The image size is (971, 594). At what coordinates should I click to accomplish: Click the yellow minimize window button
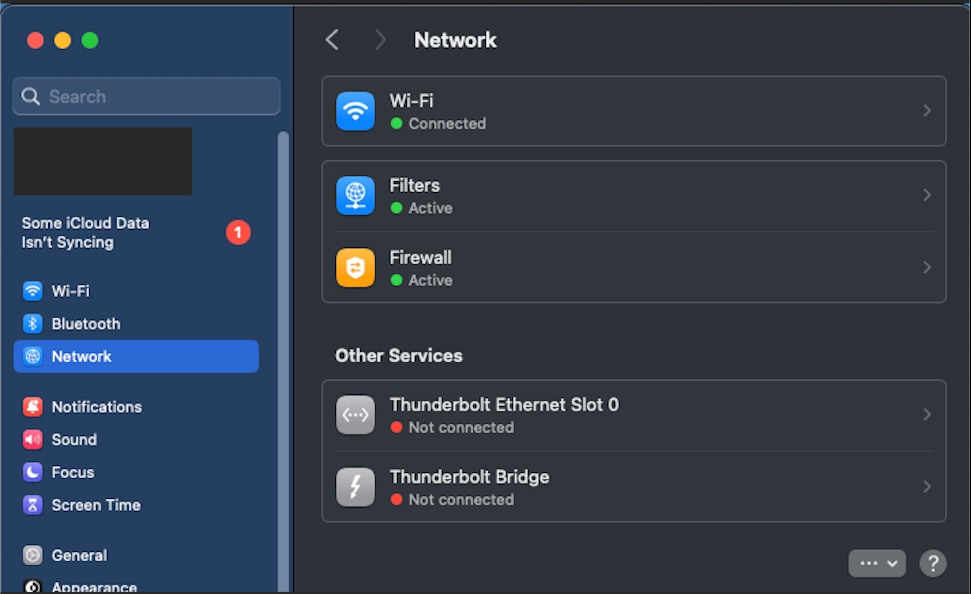point(63,40)
